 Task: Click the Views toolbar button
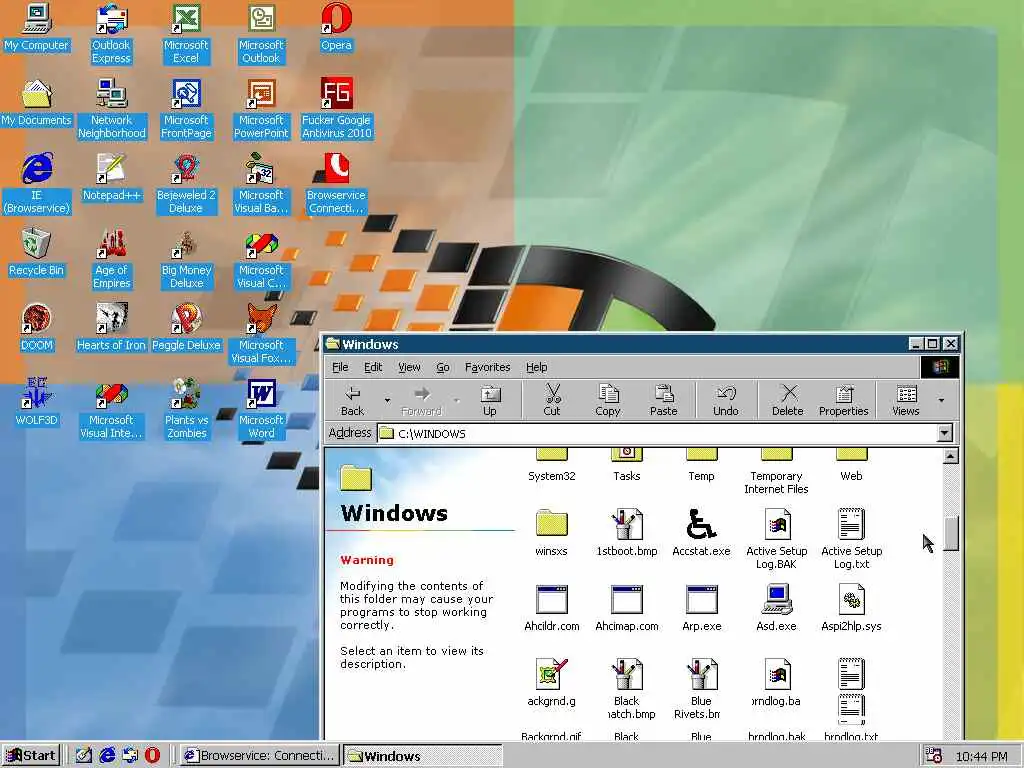pyautogui.click(x=906, y=400)
